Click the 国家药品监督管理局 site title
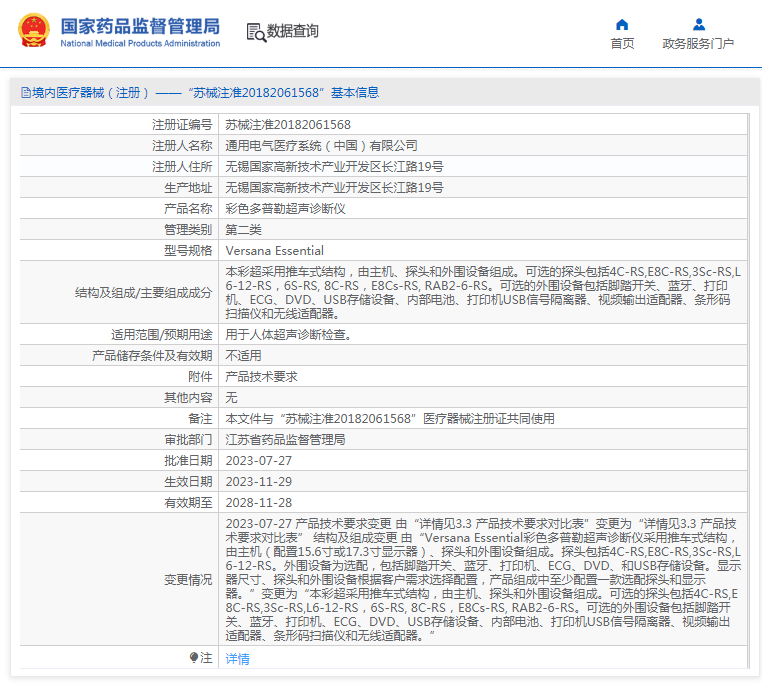762x685 pixels. pos(140,26)
